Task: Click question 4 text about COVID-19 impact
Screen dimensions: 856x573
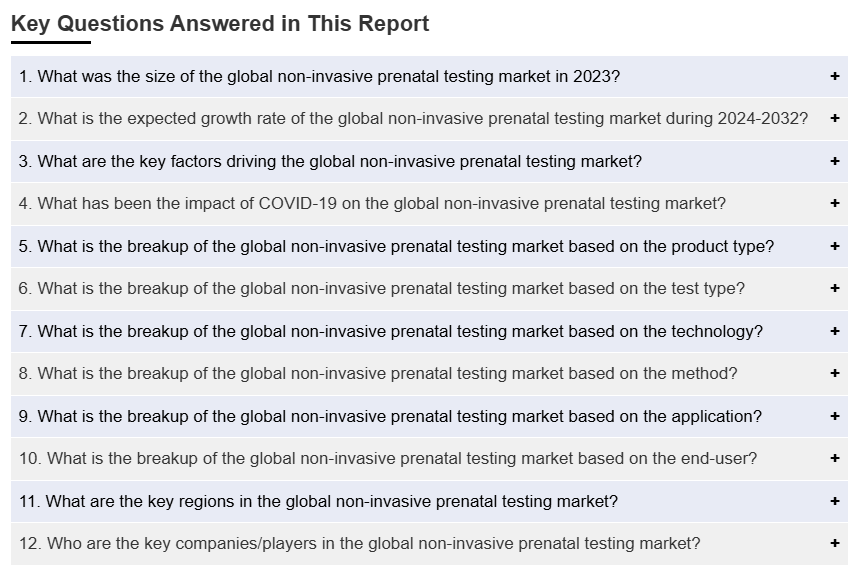Action: point(372,204)
